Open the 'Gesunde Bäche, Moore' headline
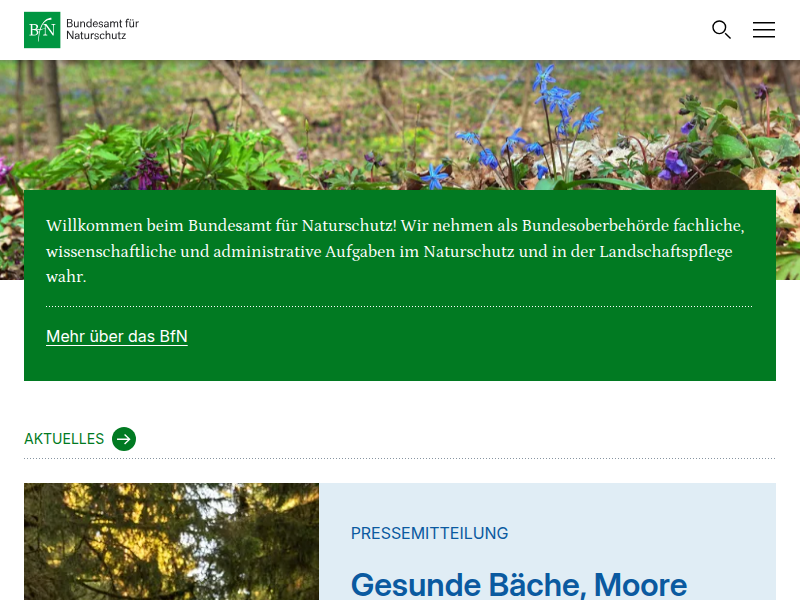The width and height of the screenshot is (800, 600). tap(519, 584)
